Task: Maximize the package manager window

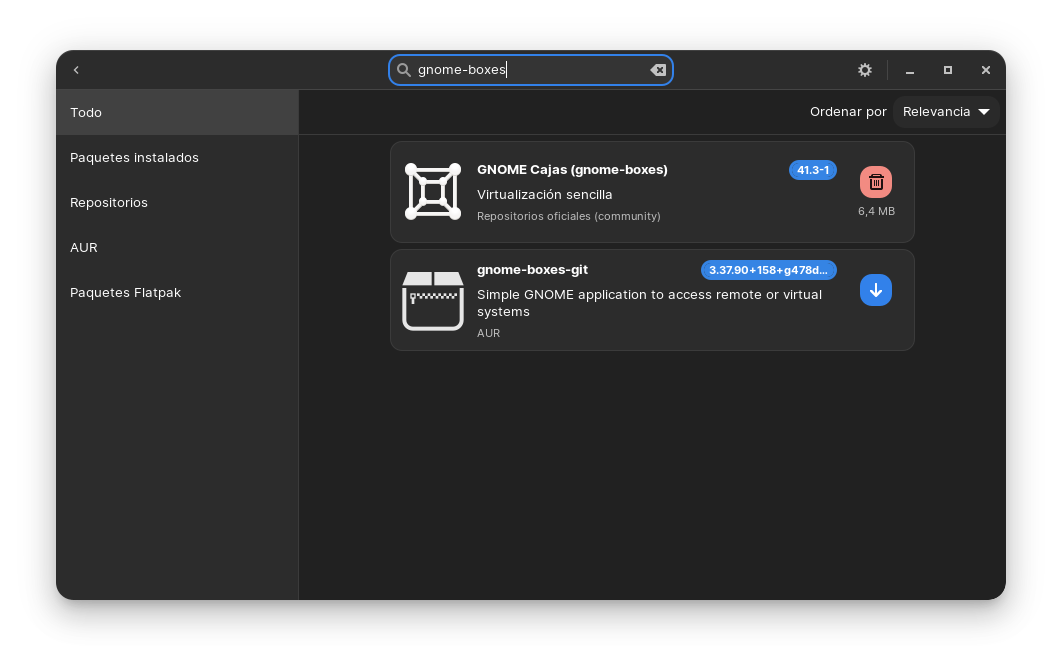Action: [x=948, y=70]
